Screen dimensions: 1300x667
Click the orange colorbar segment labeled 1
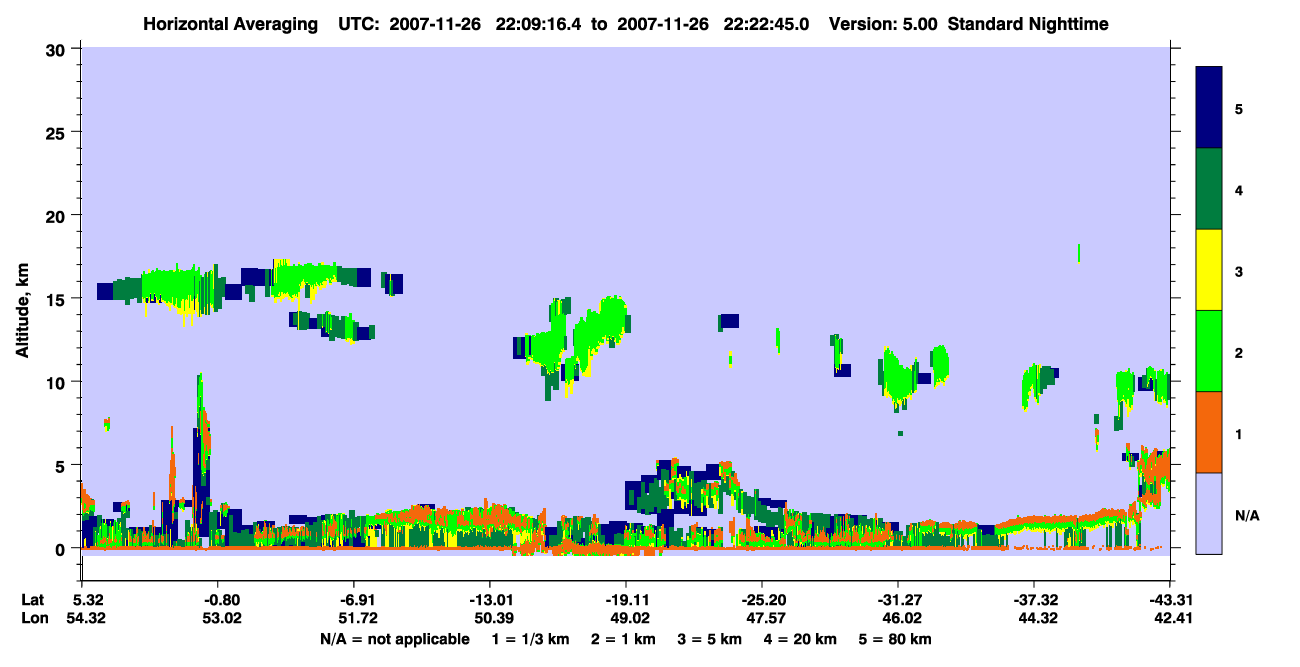point(1209,432)
